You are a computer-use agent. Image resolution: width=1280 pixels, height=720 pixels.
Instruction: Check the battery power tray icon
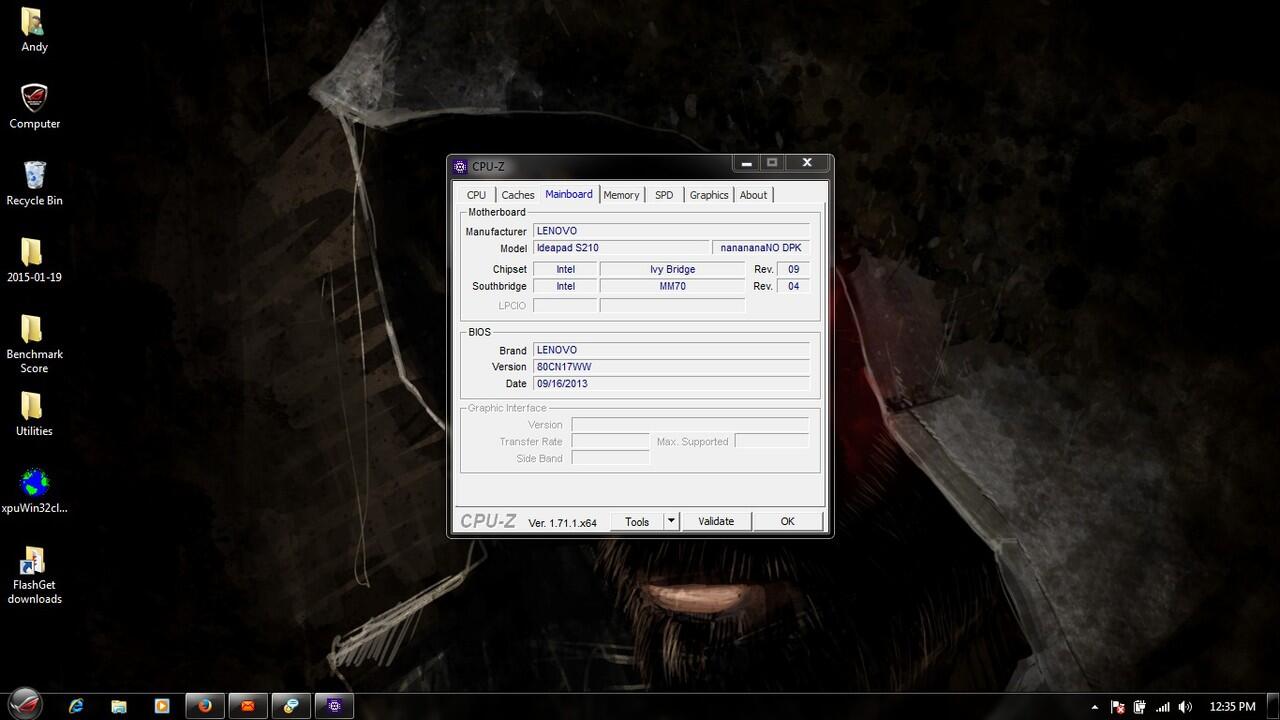coord(1140,707)
